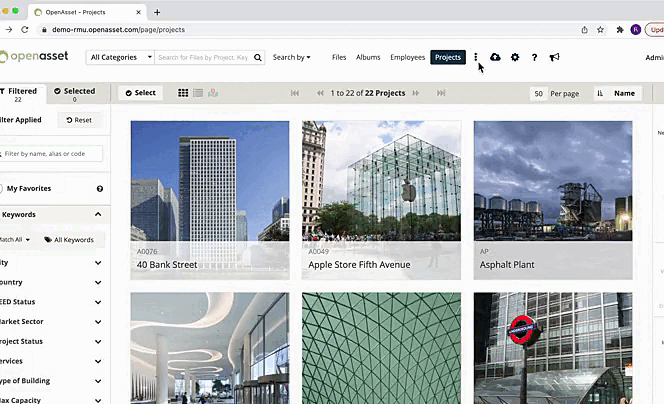Screen dimensions: 664x404
Task: Open the green glass roof project thumbnail
Action: tap(381, 348)
